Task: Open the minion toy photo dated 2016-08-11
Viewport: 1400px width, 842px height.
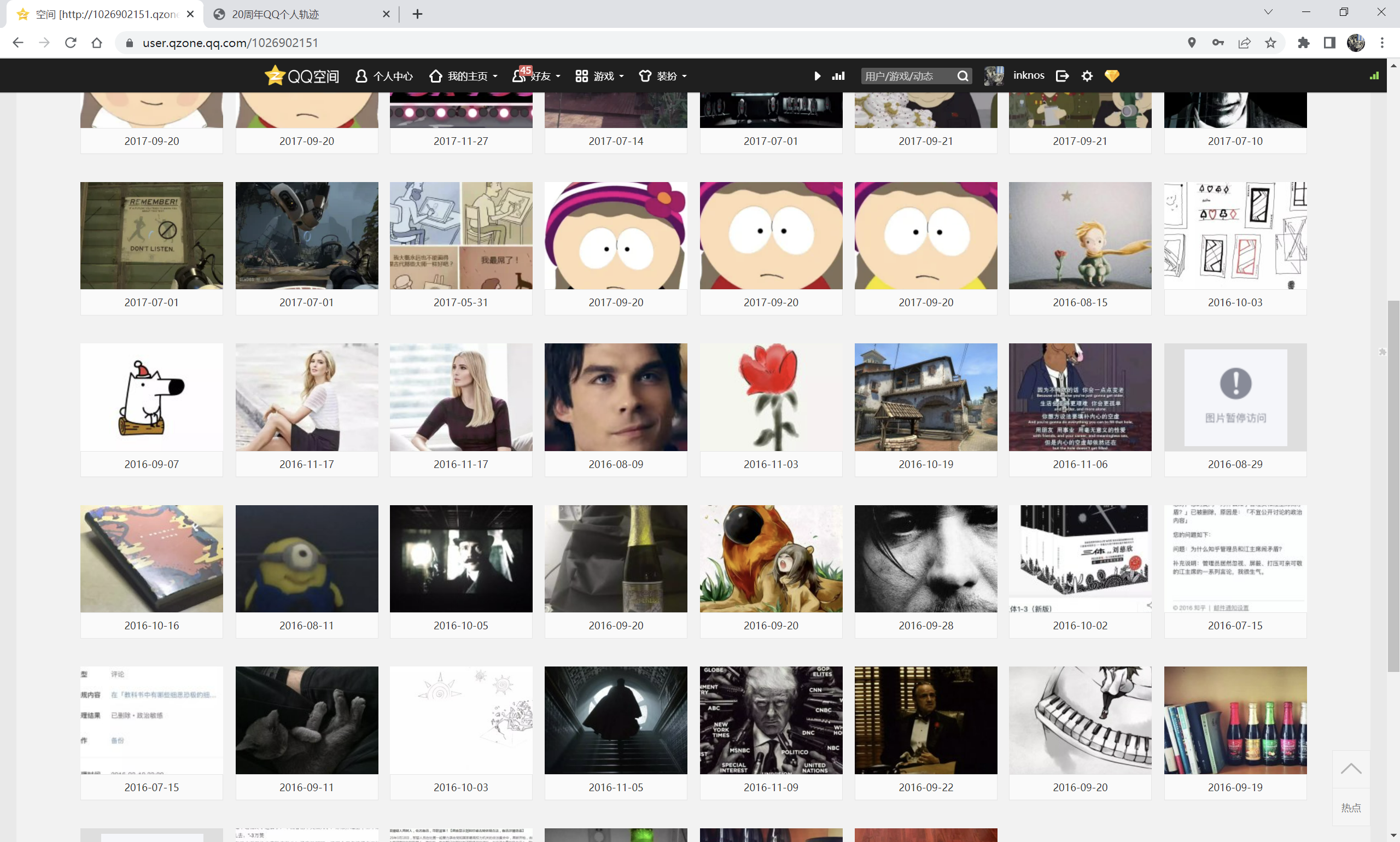Action: tap(306, 558)
